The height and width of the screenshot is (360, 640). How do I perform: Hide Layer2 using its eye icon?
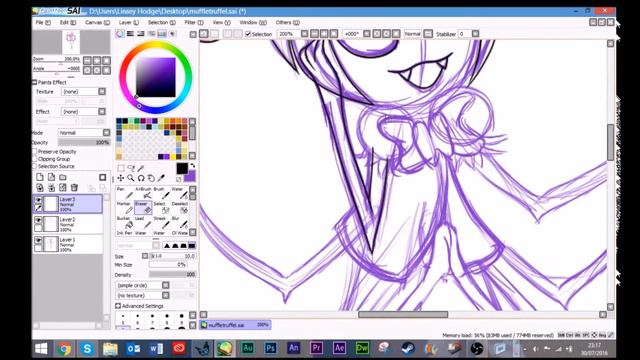(x=38, y=220)
